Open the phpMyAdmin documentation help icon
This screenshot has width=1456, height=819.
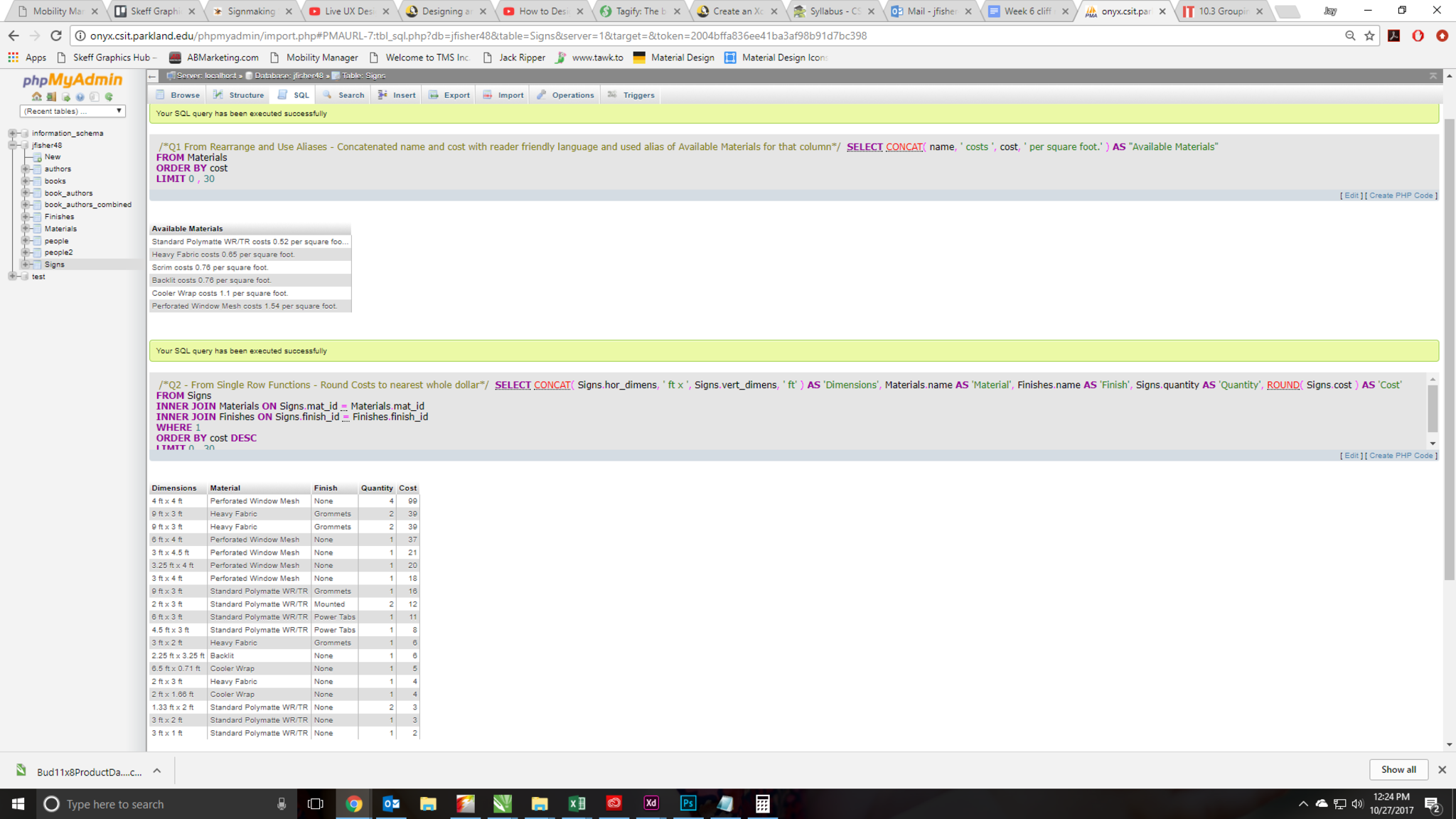tap(80, 97)
